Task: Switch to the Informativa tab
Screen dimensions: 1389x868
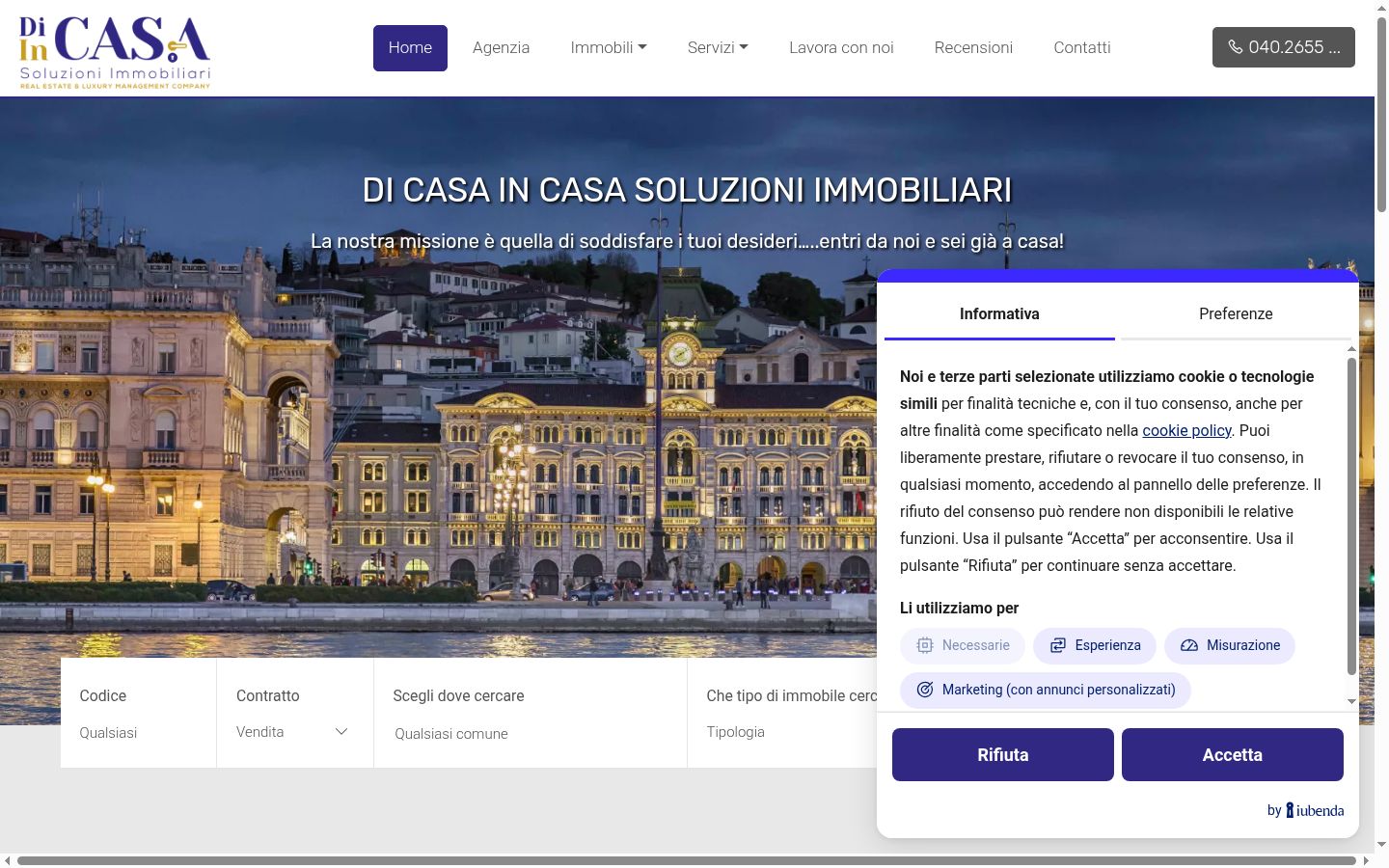Action: pos(999,314)
